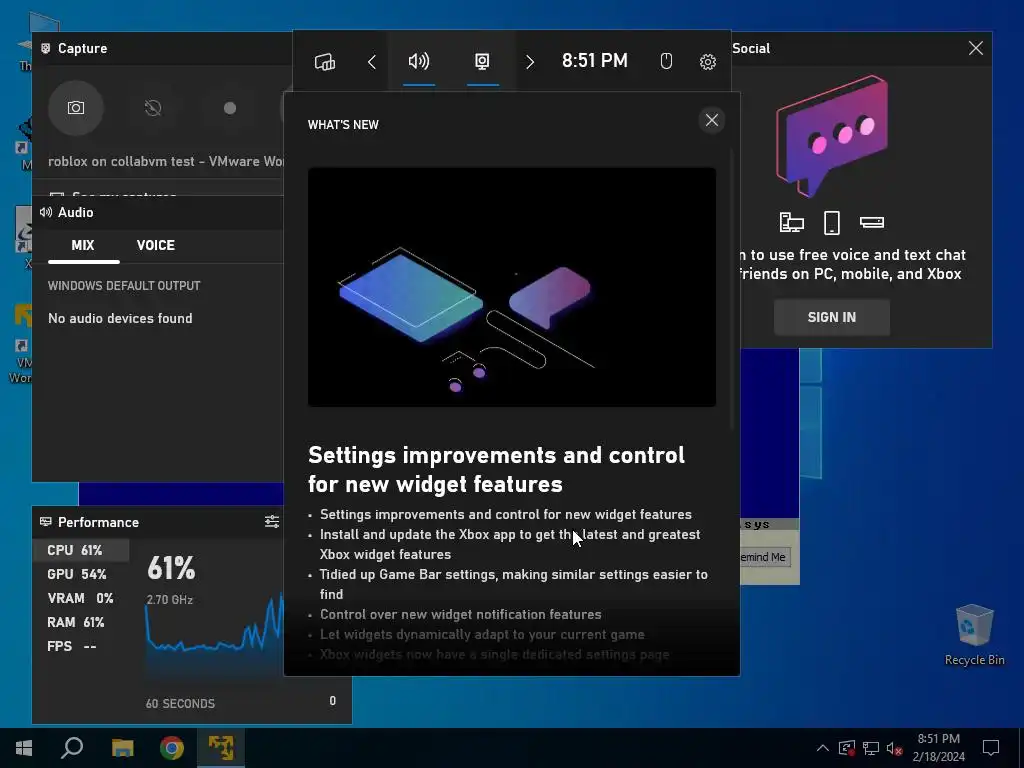
Task: Open the Windows Start menu
Action: (x=24, y=748)
